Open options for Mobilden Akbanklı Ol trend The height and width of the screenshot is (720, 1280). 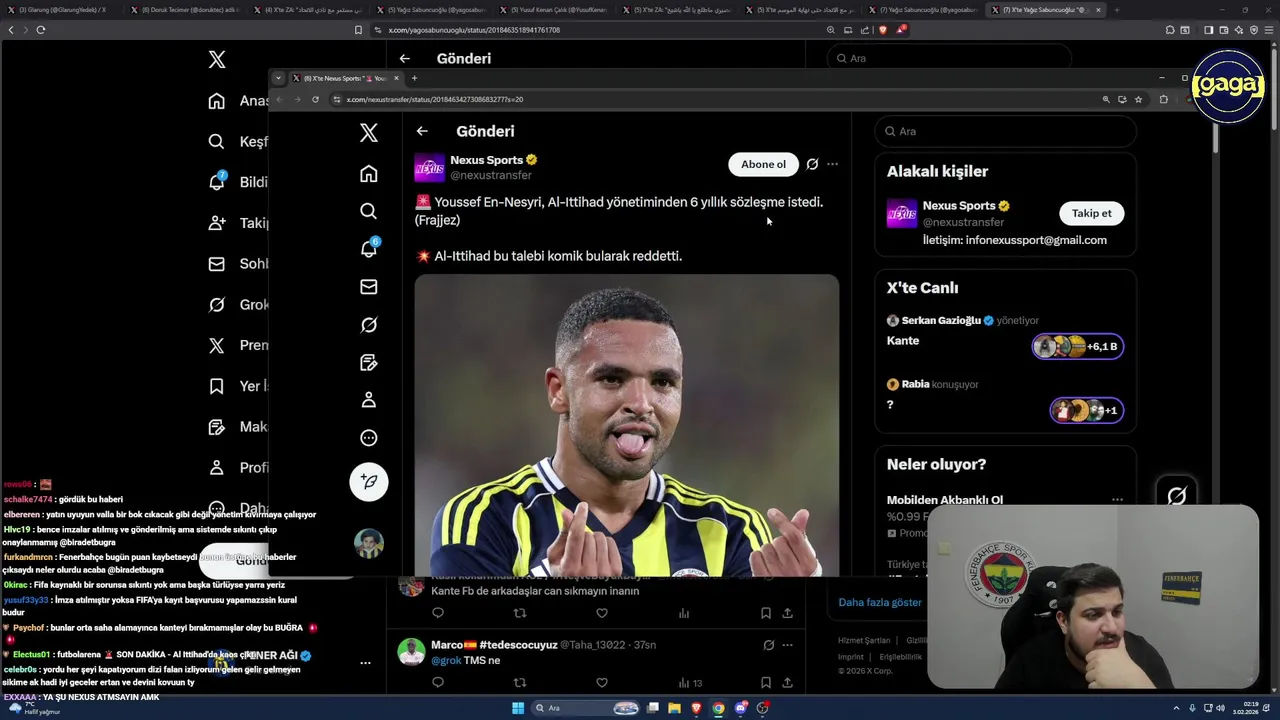tap(1117, 499)
